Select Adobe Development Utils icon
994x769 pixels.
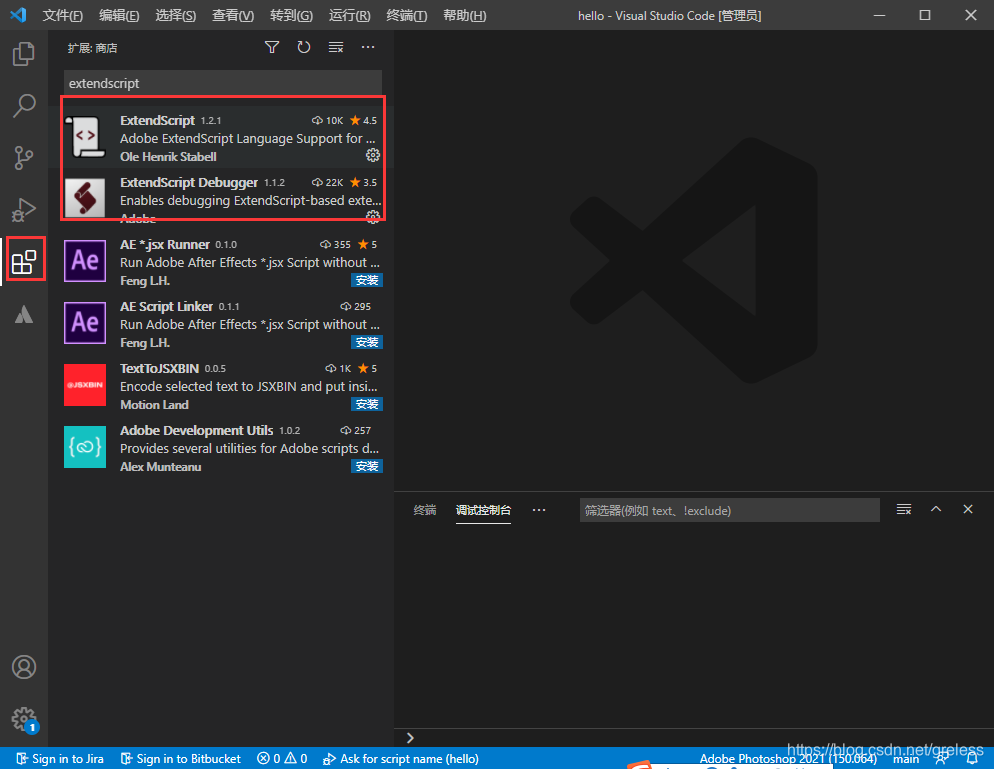[x=85, y=447]
